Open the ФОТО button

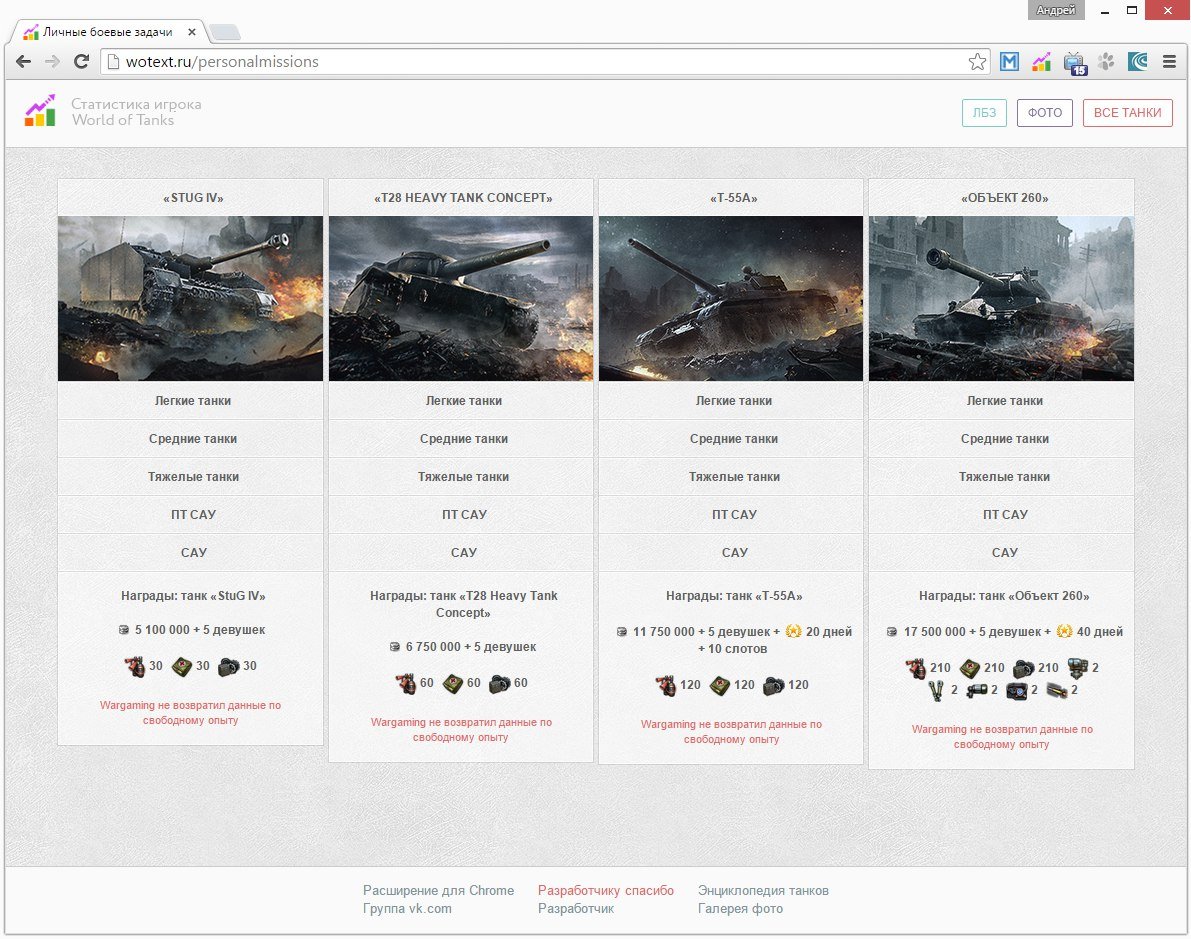point(1045,112)
